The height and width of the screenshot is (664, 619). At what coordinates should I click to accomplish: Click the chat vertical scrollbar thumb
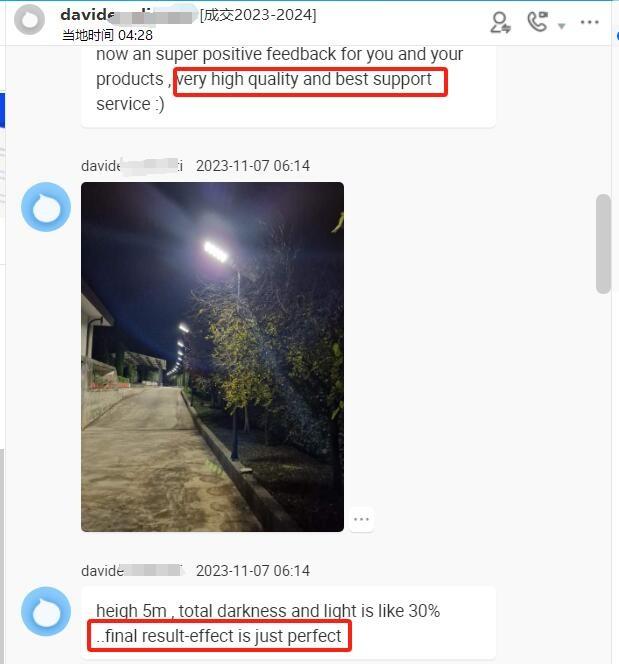[603, 244]
